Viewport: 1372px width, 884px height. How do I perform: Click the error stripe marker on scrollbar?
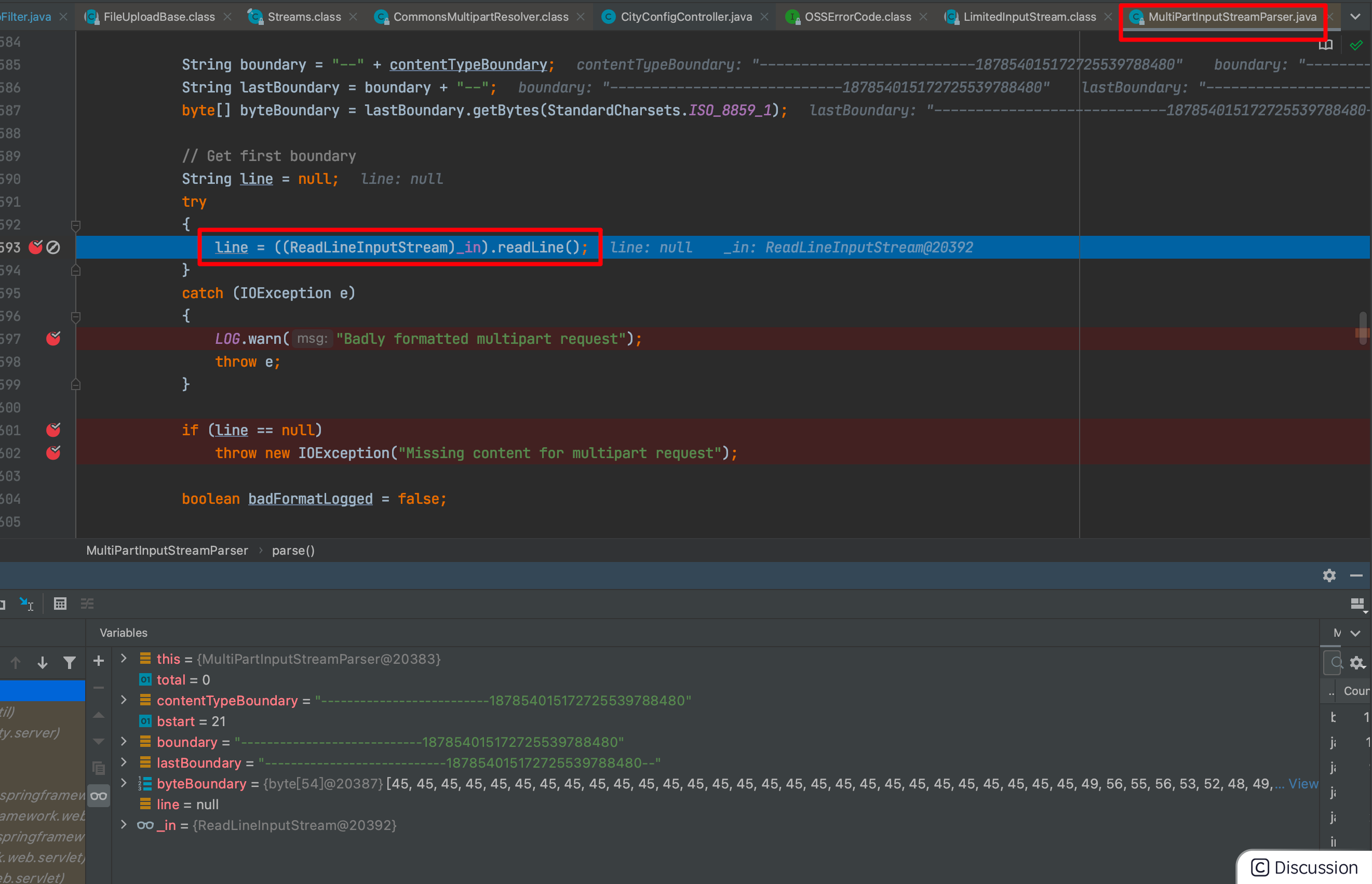click(1362, 333)
